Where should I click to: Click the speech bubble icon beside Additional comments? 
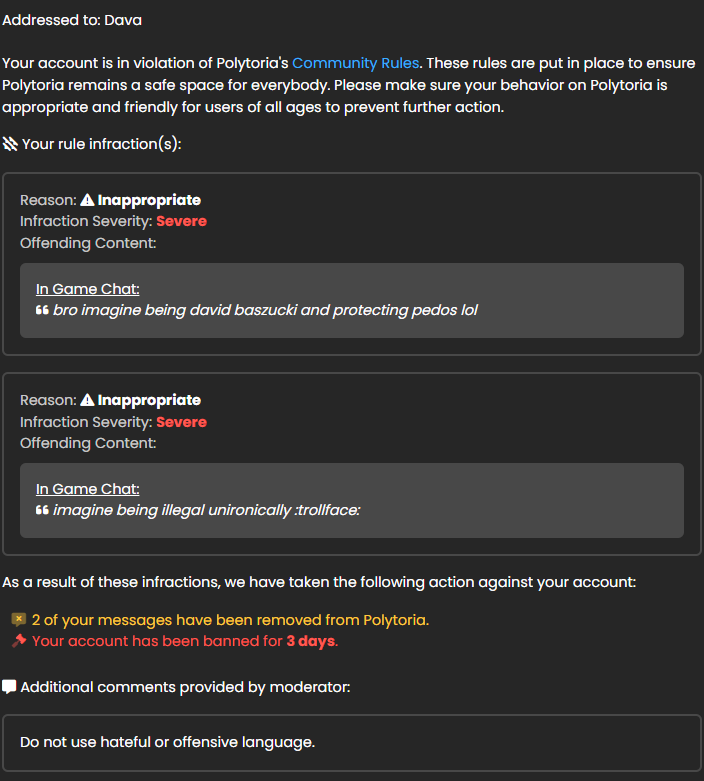(x=9, y=687)
